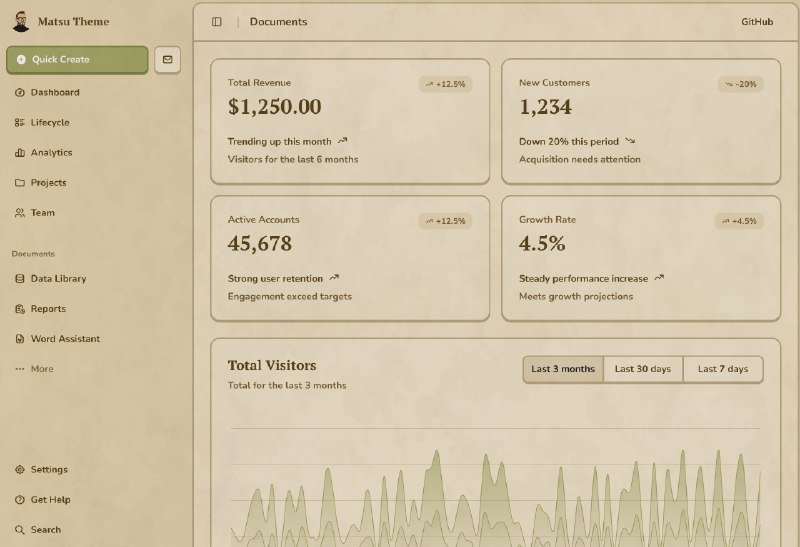
Task: Toggle the sidebar panel icon
Action: (217, 22)
